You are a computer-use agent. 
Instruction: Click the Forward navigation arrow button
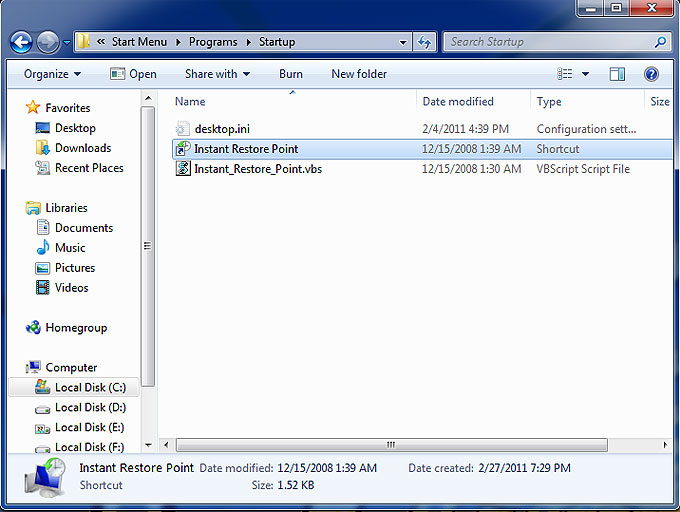[47, 42]
